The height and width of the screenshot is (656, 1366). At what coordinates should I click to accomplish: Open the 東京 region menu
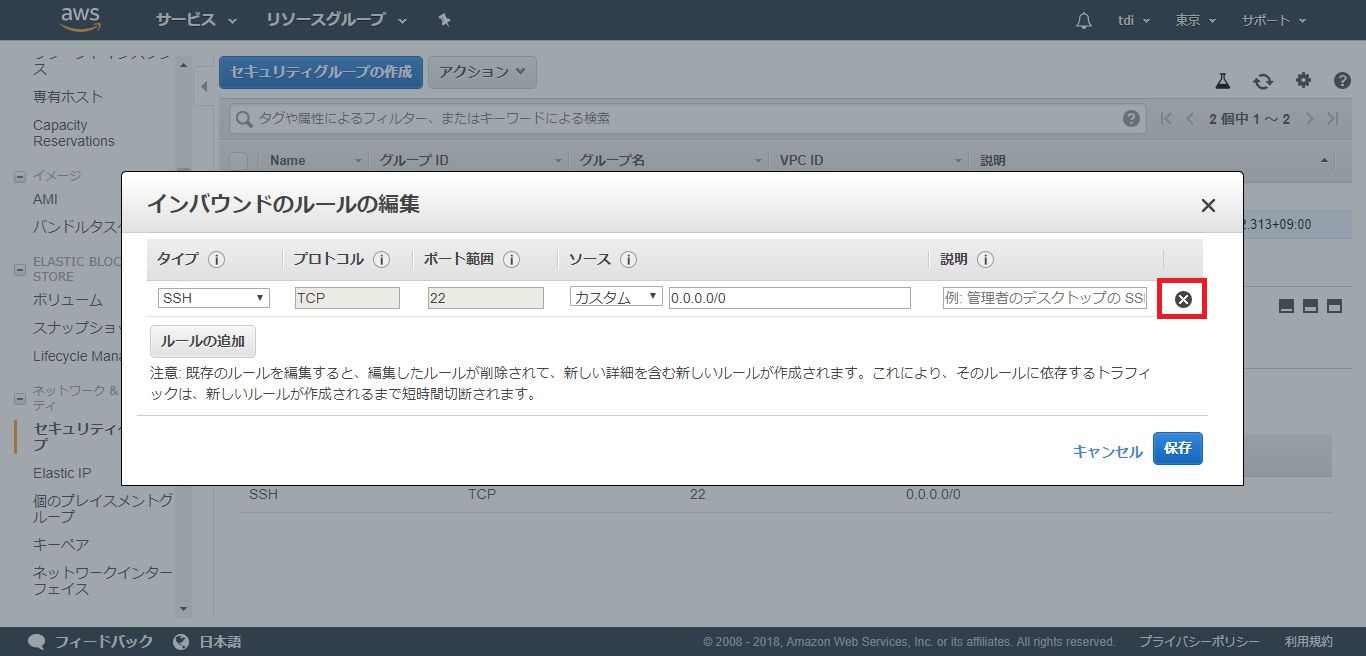tap(1195, 21)
